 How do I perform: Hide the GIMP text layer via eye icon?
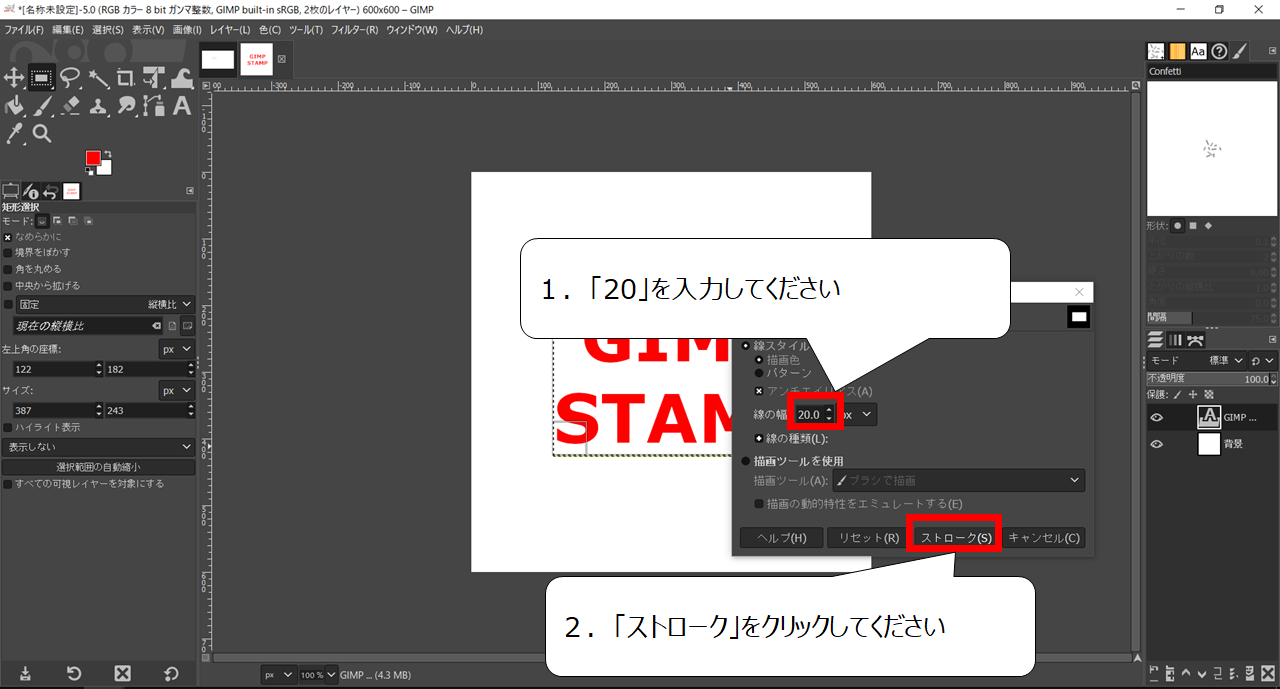(x=1157, y=418)
